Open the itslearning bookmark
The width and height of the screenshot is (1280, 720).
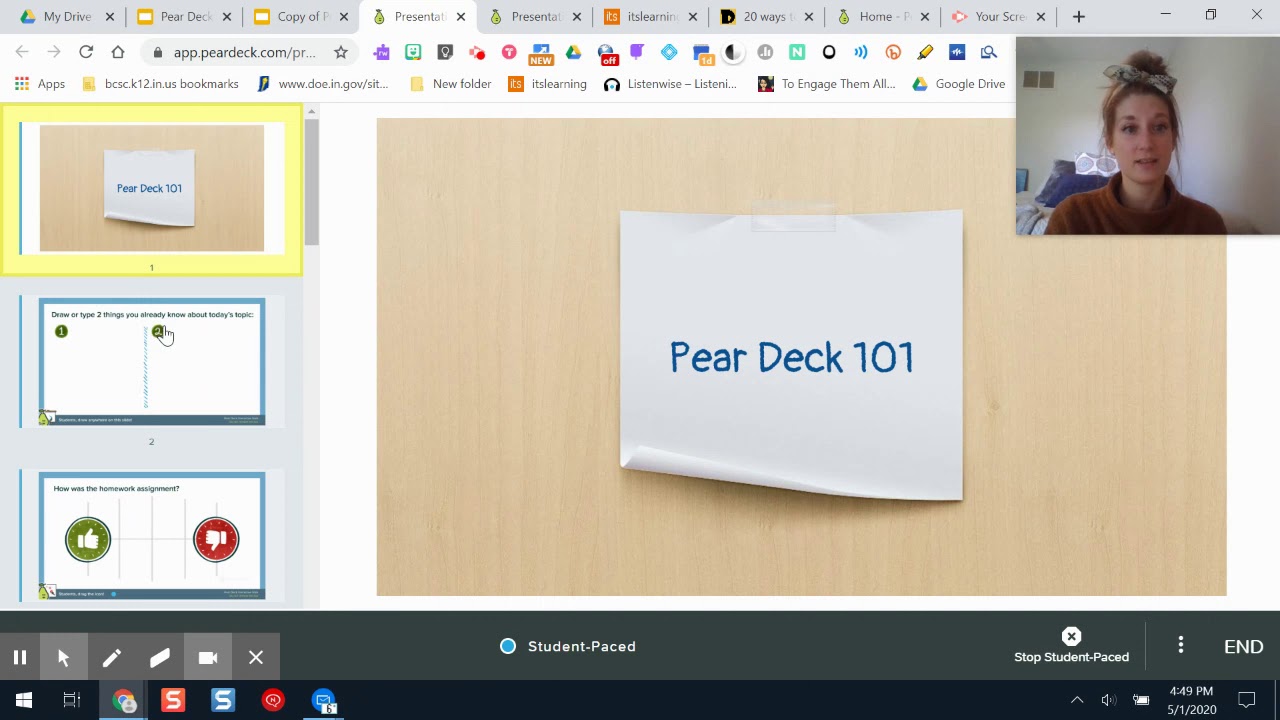(x=548, y=84)
